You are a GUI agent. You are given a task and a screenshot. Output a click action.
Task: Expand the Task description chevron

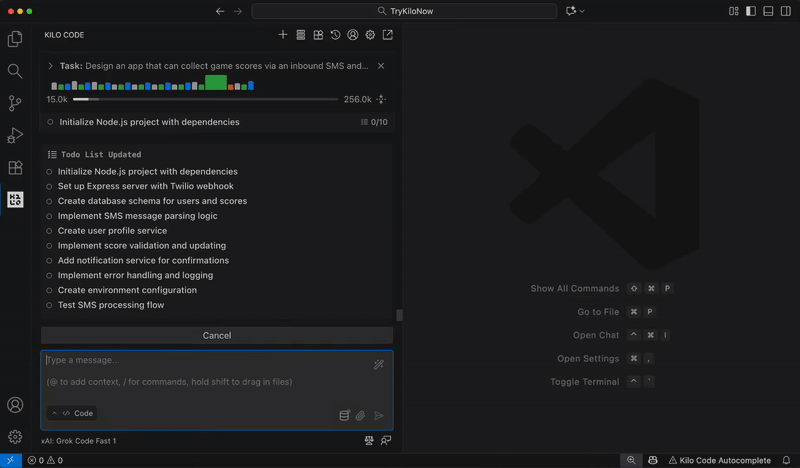click(50, 66)
